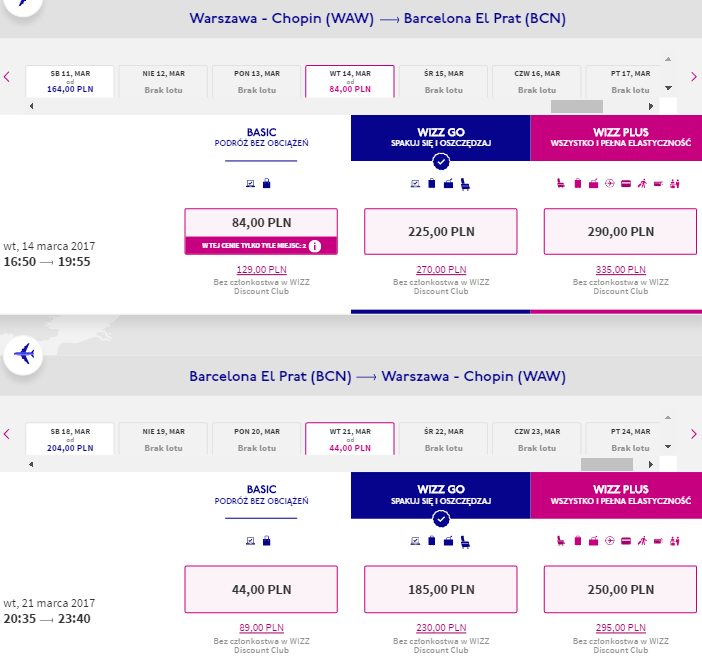Click the 129,00 PLN non-member price link
Screen dimensions: 702x664
[261, 270]
